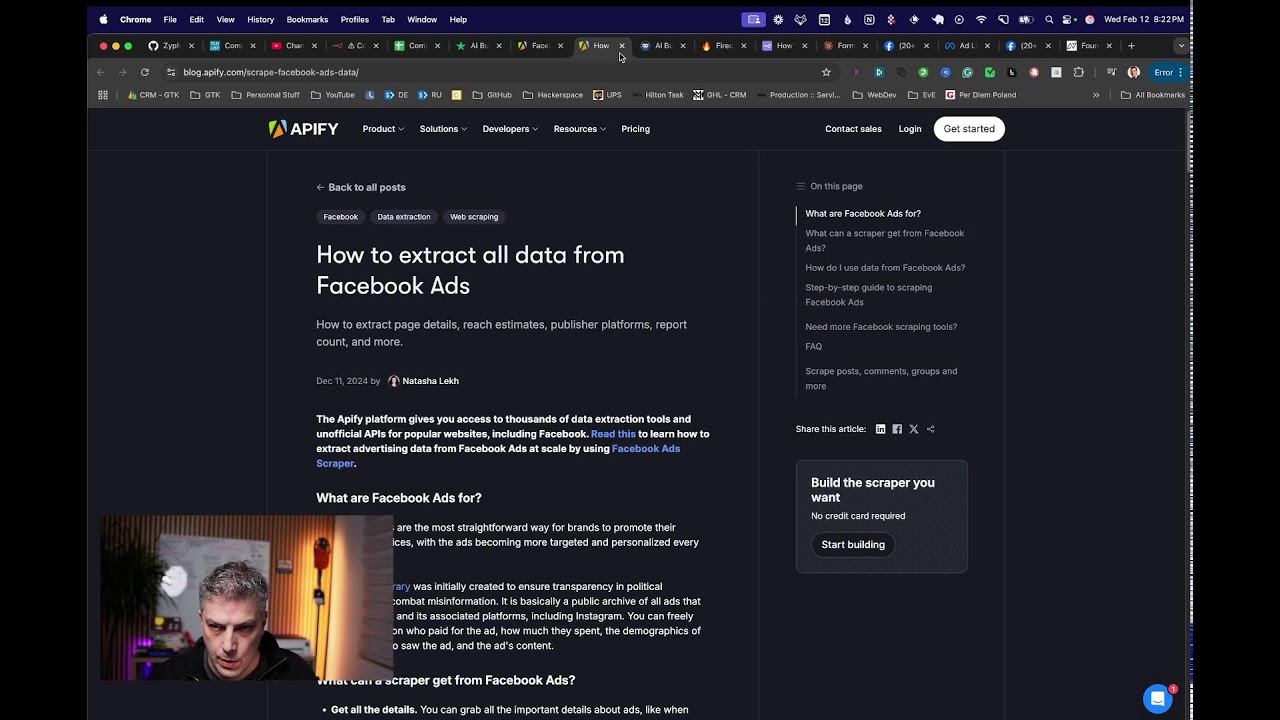Go back with the browser back arrow
Image resolution: width=1280 pixels, height=720 pixels.
[x=100, y=72]
